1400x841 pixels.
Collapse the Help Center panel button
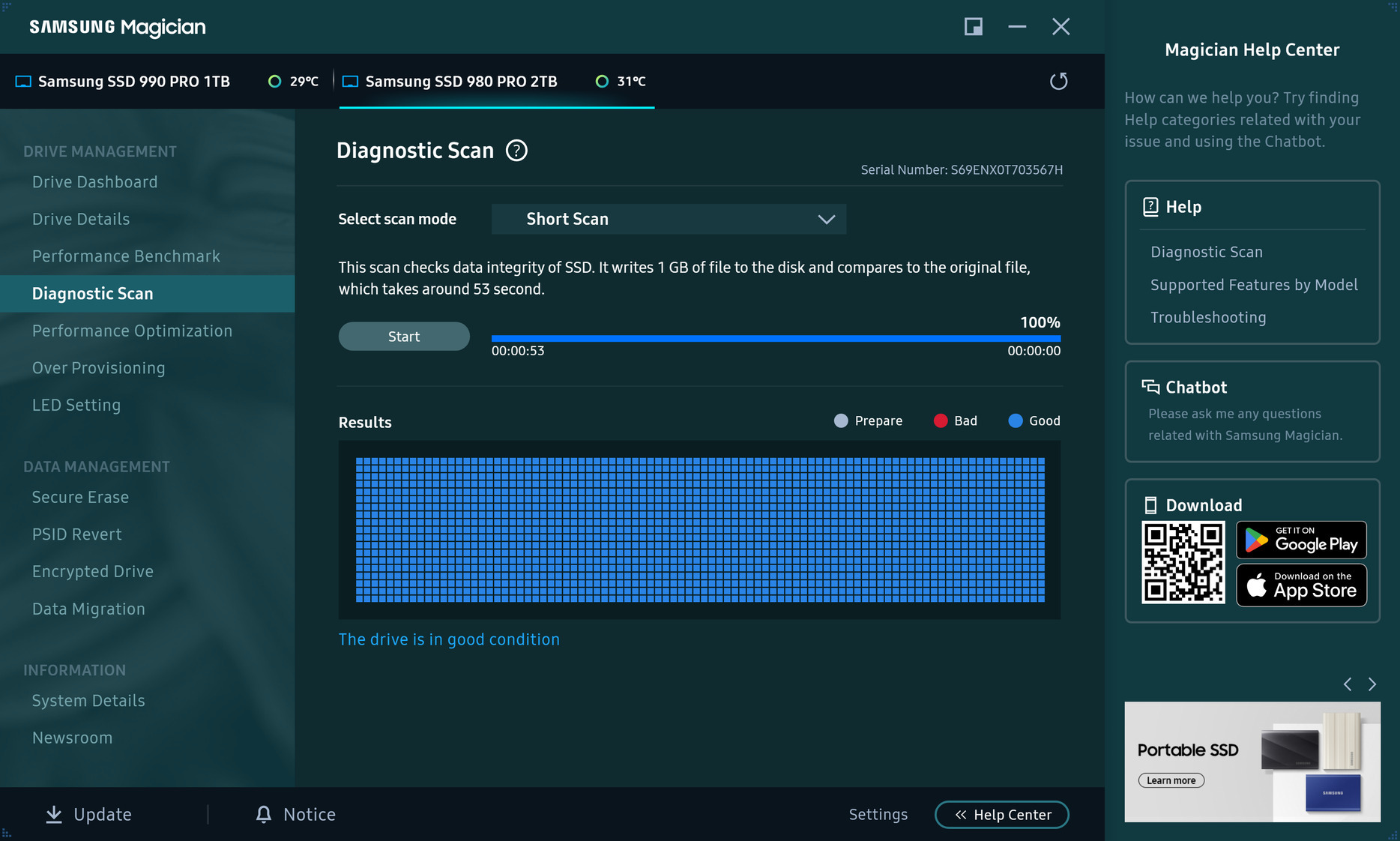tap(1002, 815)
